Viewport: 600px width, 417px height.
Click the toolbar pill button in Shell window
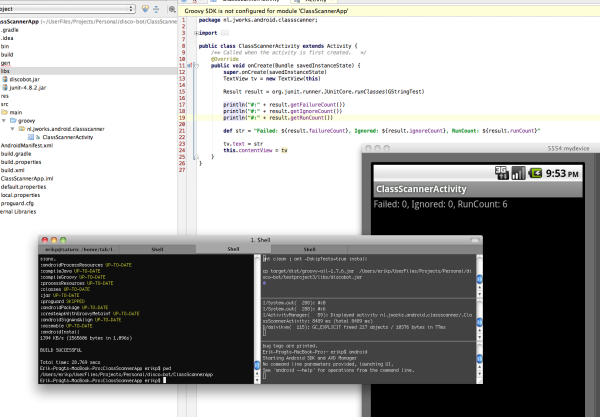point(474,240)
